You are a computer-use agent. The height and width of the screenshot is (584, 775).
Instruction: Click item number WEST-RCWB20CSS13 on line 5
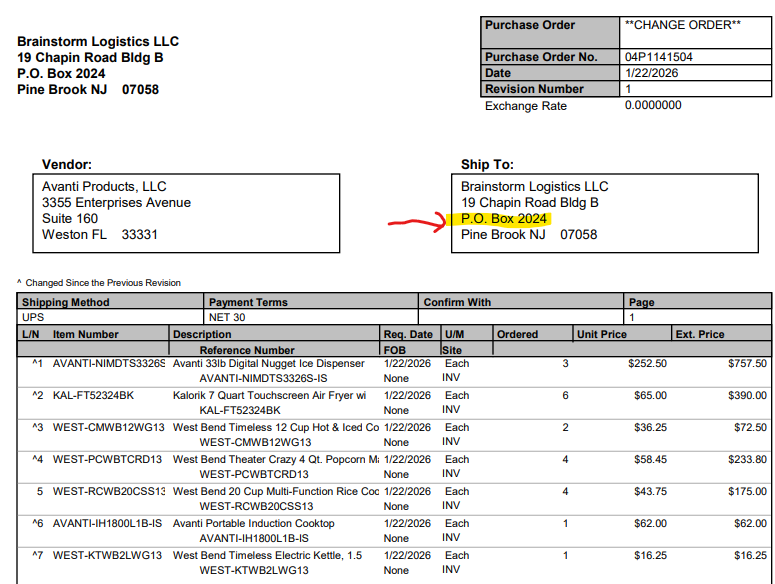pyautogui.click(x=109, y=492)
